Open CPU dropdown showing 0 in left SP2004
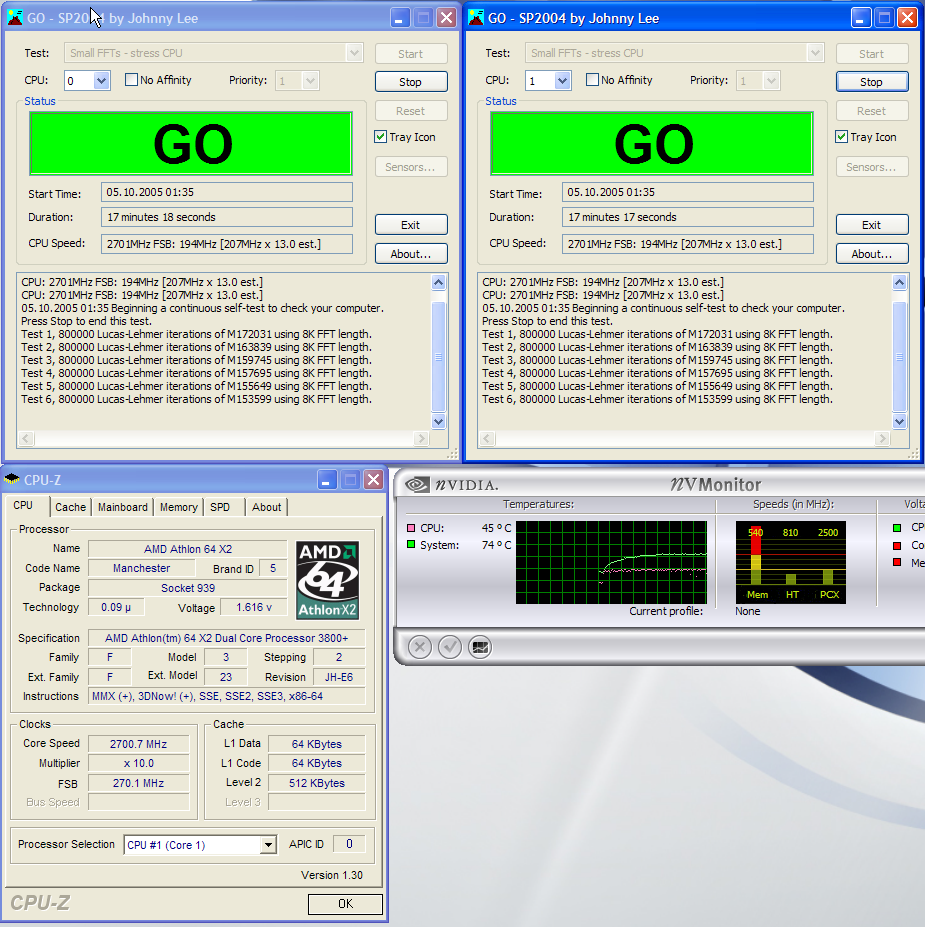Viewport: 925px width, 927px height. tap(101, 80)
